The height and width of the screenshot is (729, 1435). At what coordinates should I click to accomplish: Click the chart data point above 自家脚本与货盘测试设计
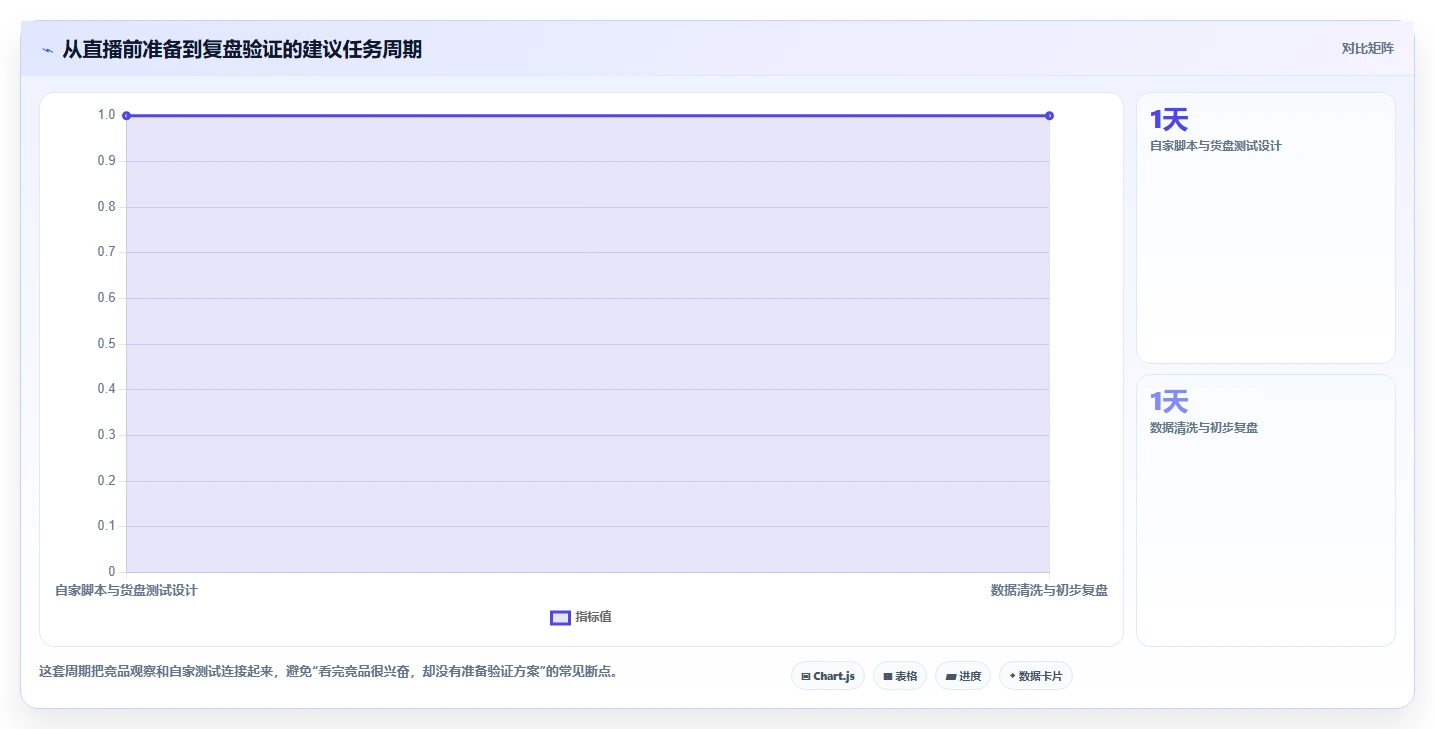tap(126, 116)
